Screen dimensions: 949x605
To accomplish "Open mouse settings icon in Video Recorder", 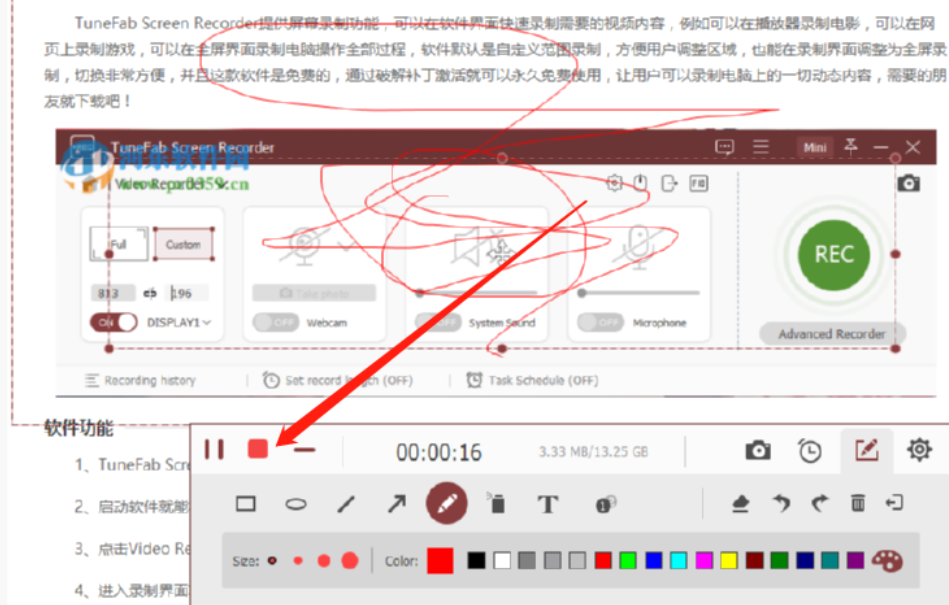I will pyautogui.click(x=641, y=183).
